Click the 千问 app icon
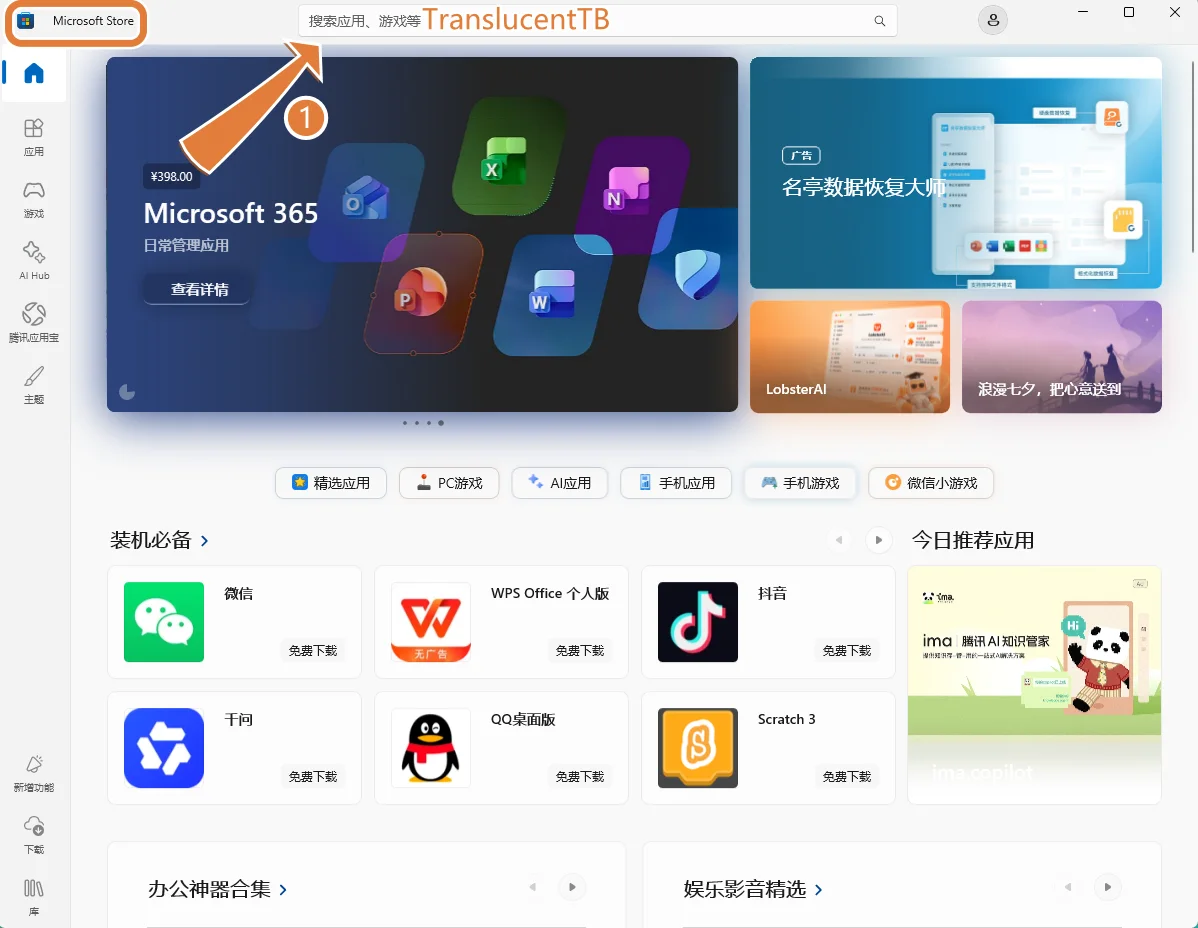1198x928 pixels. click(x=164, y=748)
